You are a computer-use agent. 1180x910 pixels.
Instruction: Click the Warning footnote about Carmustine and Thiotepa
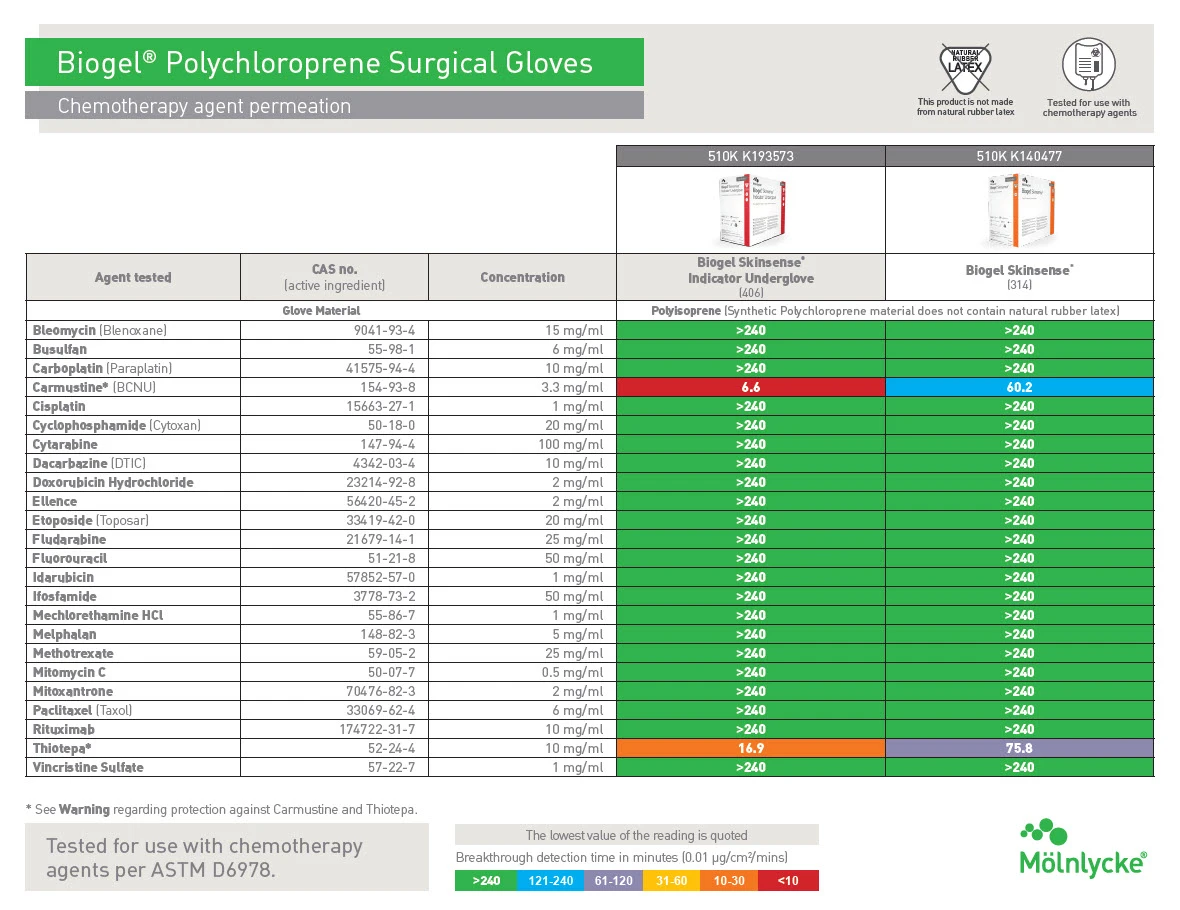click(221, 810)
